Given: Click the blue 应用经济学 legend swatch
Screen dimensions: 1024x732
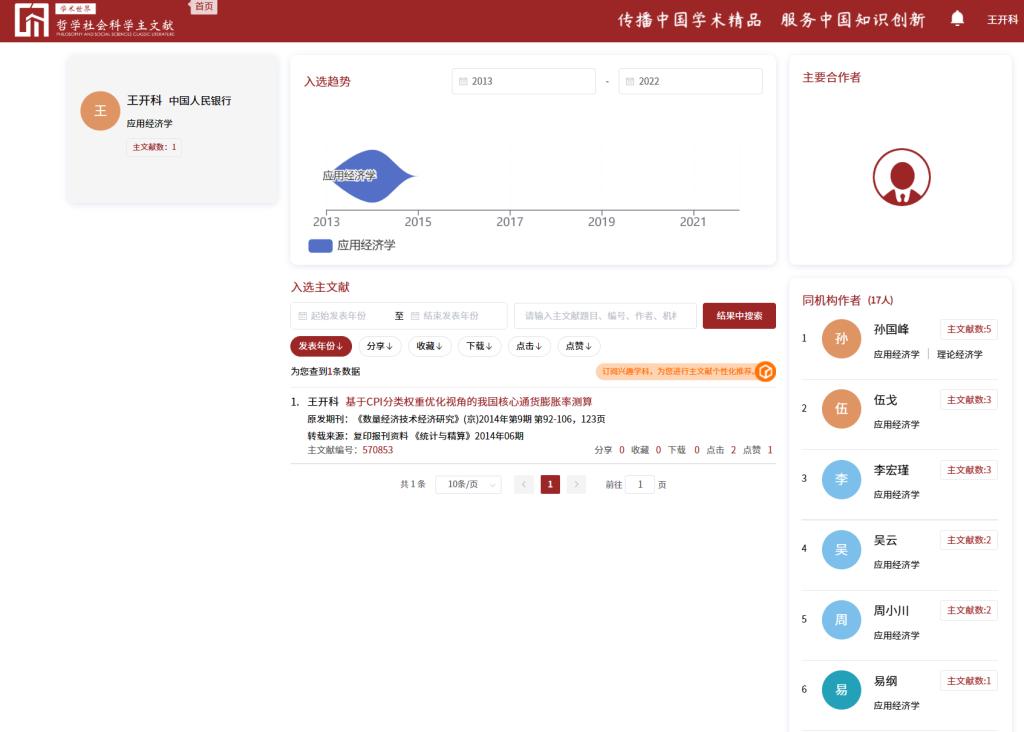Looking at the screenshot, I should coord(320,245).
